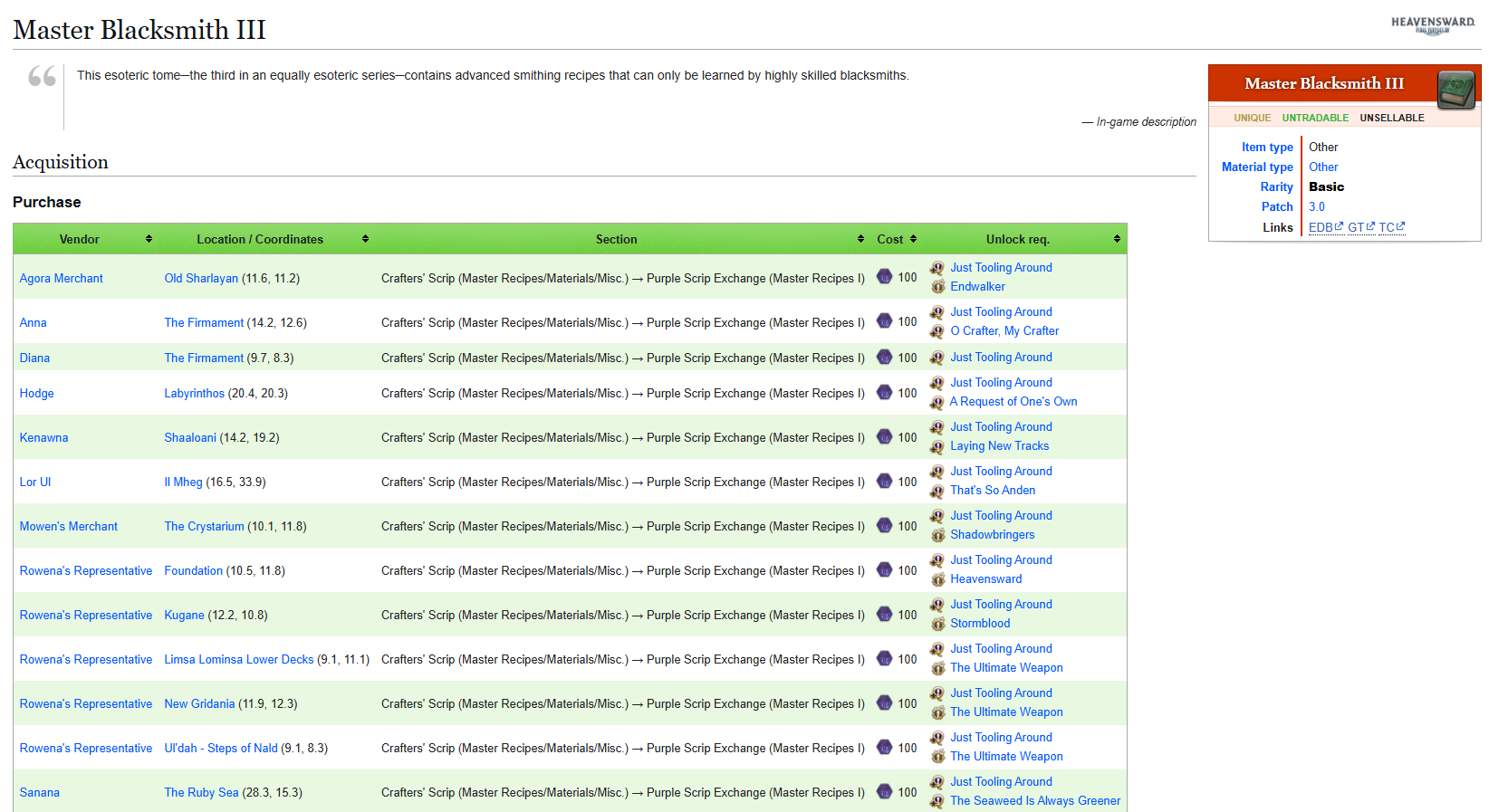The image size is (1489, 812).
Task: Open the Il Mheg location link
Action: [184, 482]
